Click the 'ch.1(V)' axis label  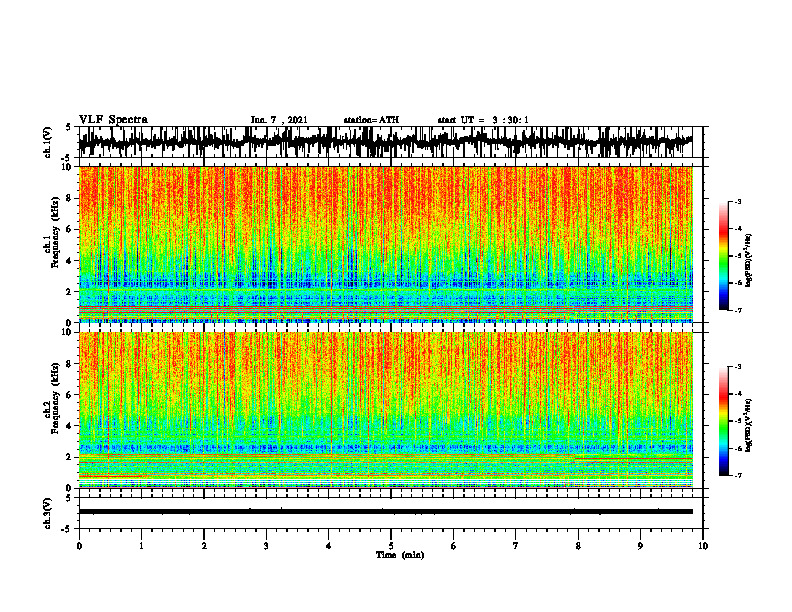[x=48, y=142]
